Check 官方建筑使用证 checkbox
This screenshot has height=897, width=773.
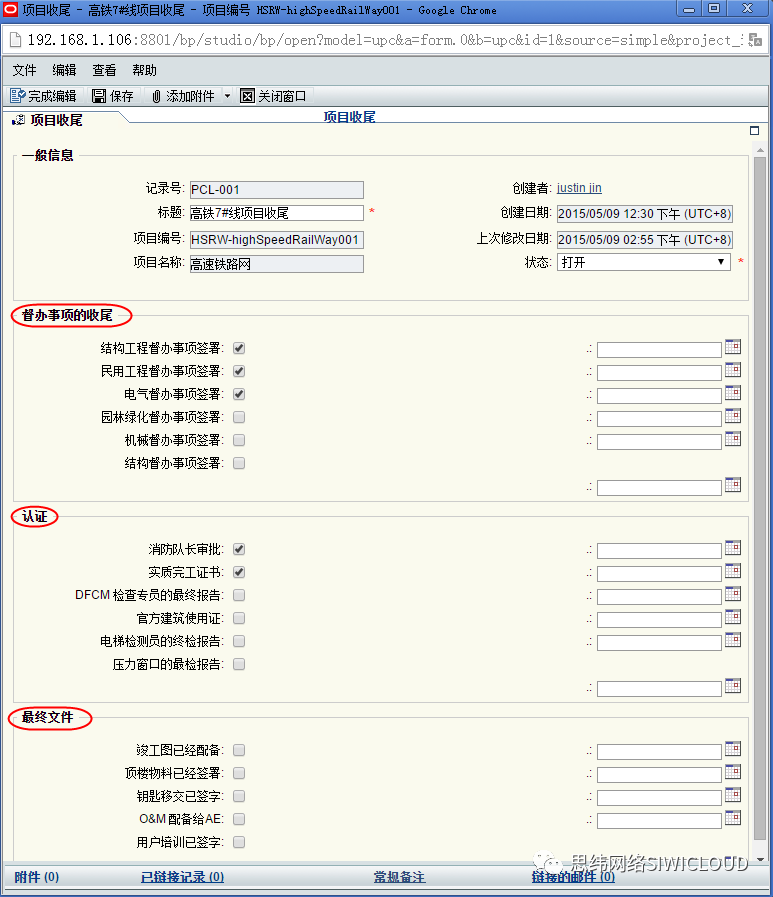pyautogui.click(x=239, y=618)
